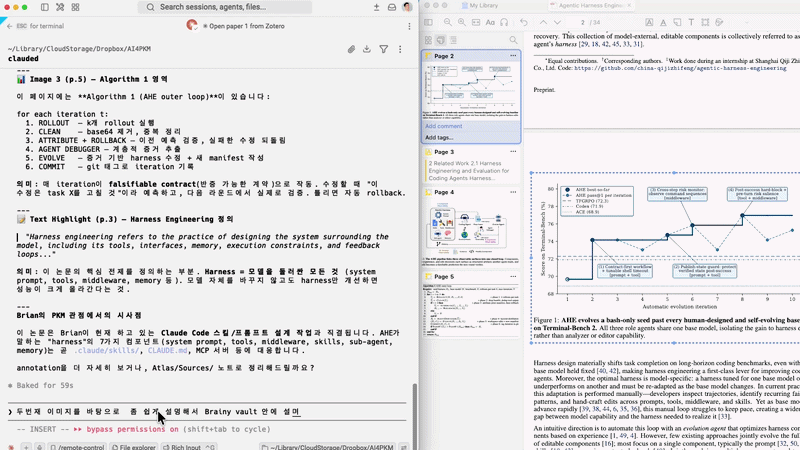The width and height of the screenshot is (800, 450).
Task: Click the .claude/skills/ link in terminal output
Action: 107,351
